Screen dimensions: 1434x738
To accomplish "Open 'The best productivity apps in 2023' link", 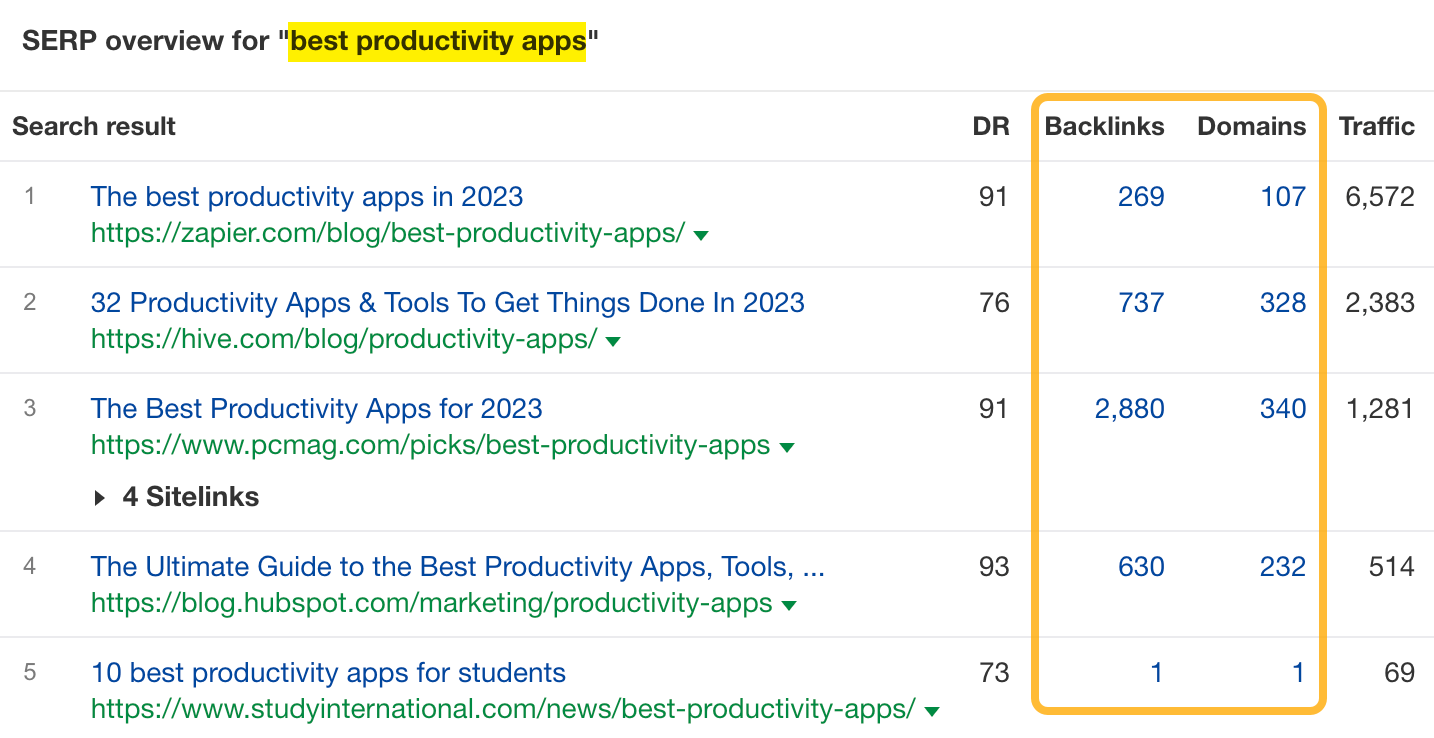I will (x=307, y=197).
